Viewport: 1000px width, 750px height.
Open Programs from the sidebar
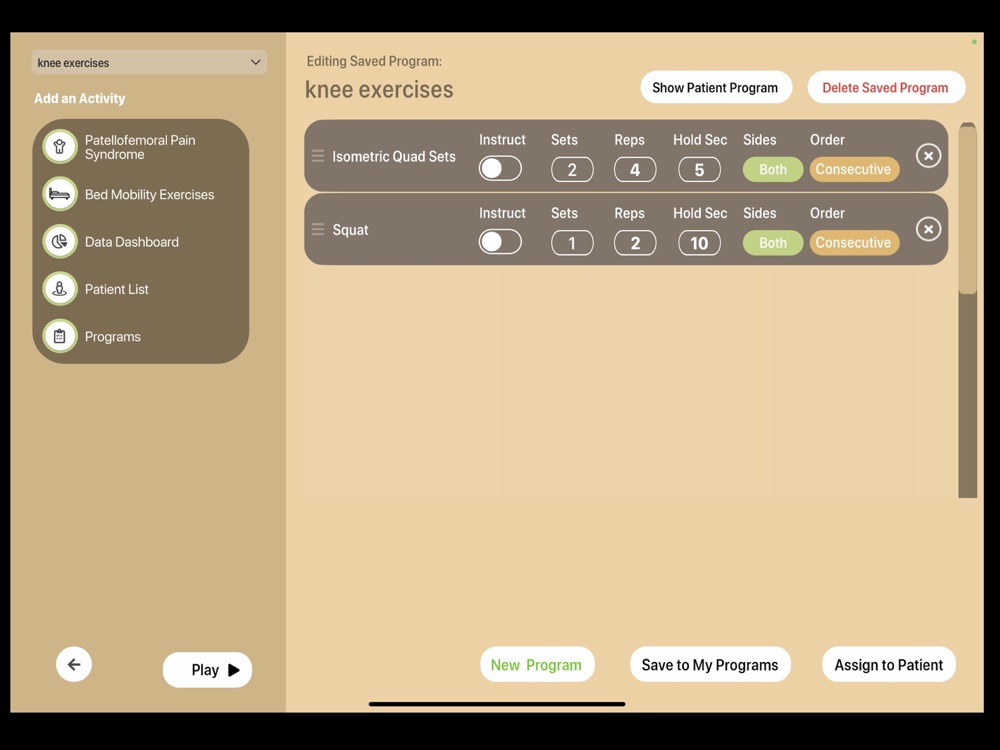coord(140,336)
